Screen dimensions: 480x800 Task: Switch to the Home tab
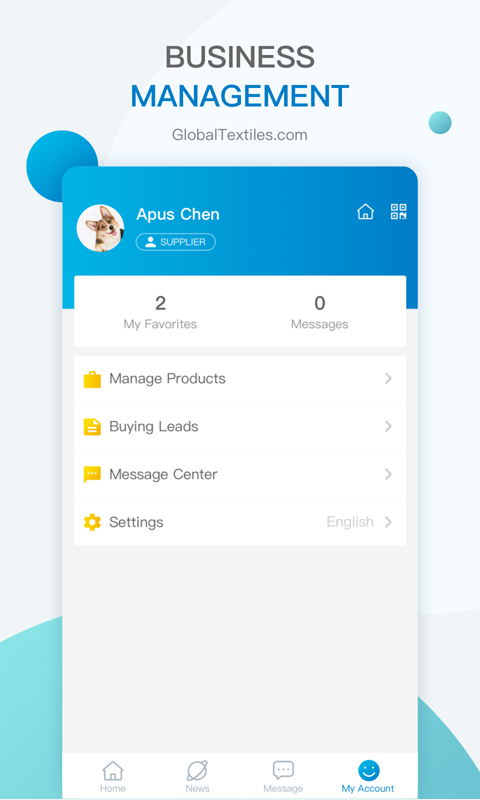[x=113, y=777]
